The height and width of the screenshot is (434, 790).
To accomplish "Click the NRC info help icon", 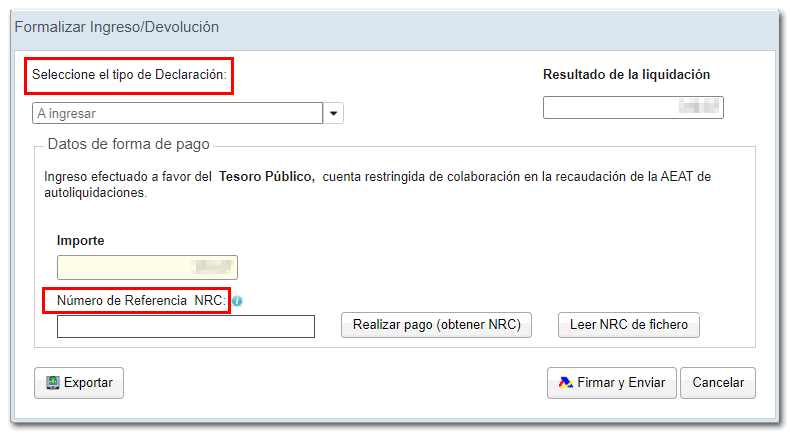I will [237, 301].
